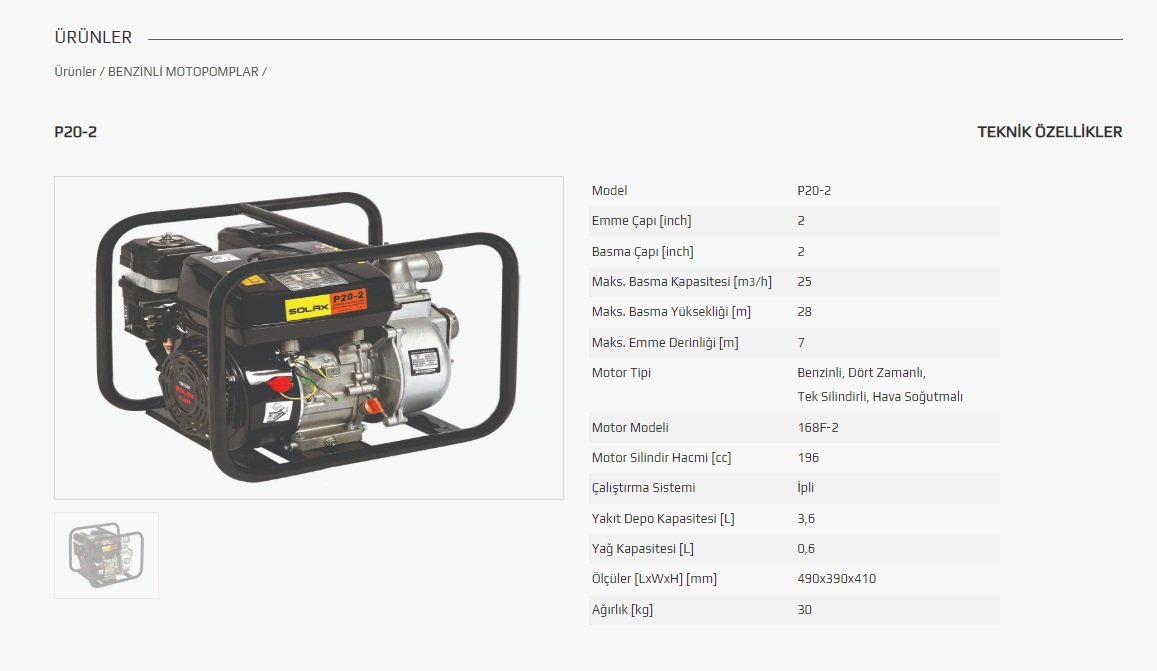Click the ÜRÜNLER page heading
The image size is (1157, 671).
[93, 38]
